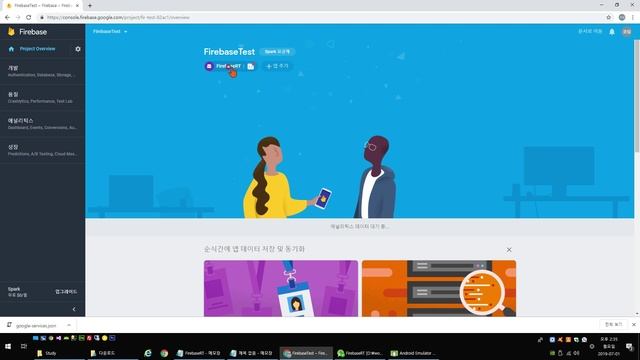Open a new browser tab
The width and height of the screenshot is (640, 360).
(90, 6)
